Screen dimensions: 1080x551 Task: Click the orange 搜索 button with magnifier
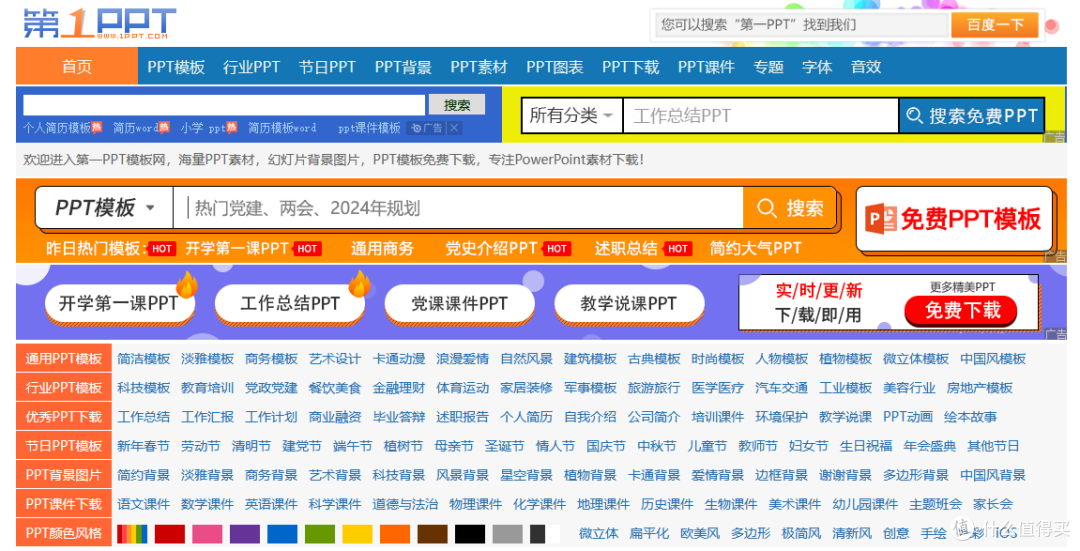click(790, 208)
